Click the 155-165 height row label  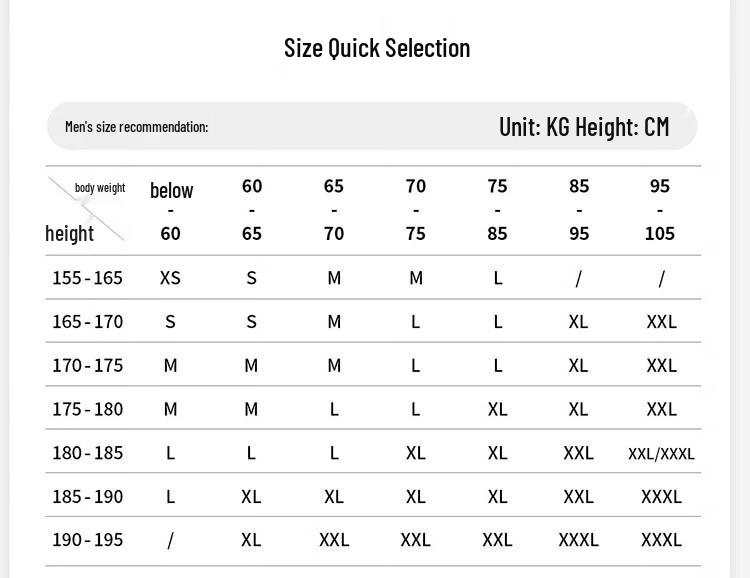(88, 278)
